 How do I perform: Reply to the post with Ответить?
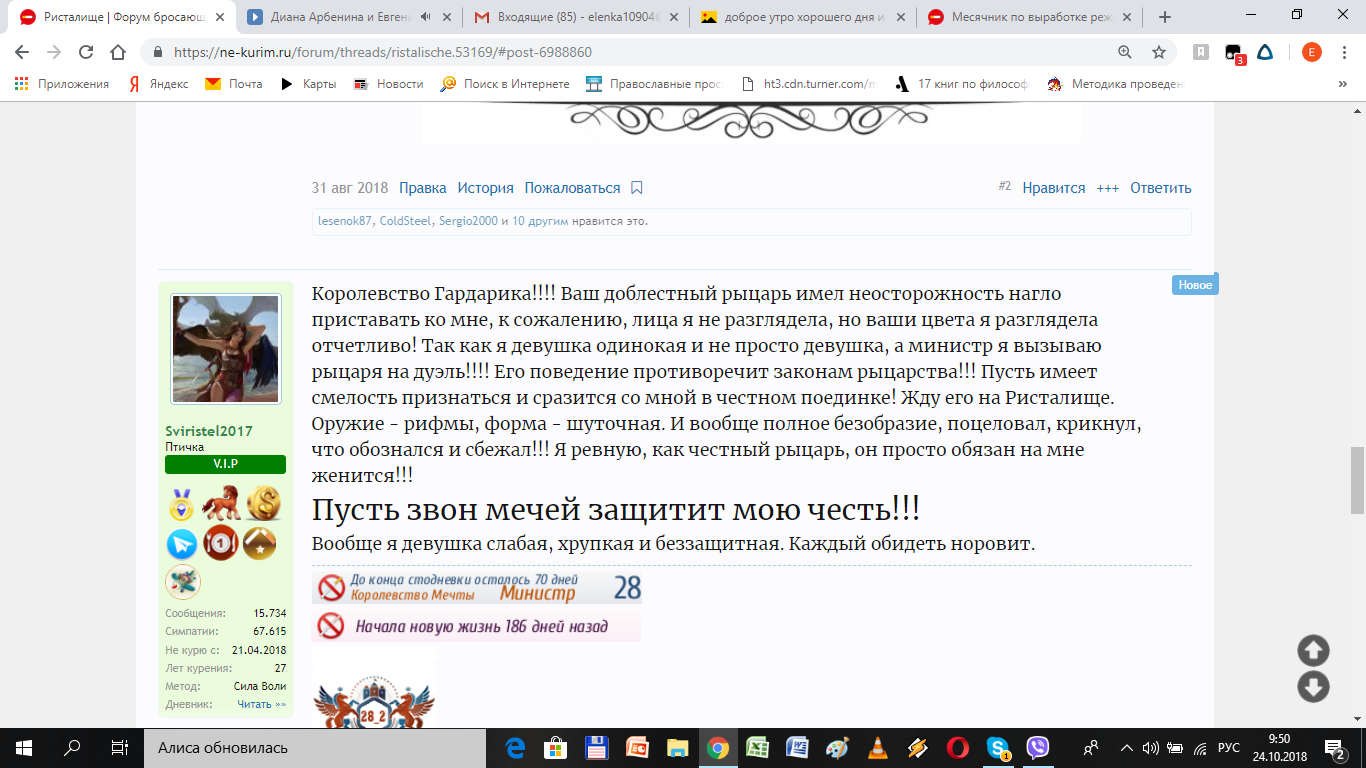pyautogui.click(x=1161, y=188)
